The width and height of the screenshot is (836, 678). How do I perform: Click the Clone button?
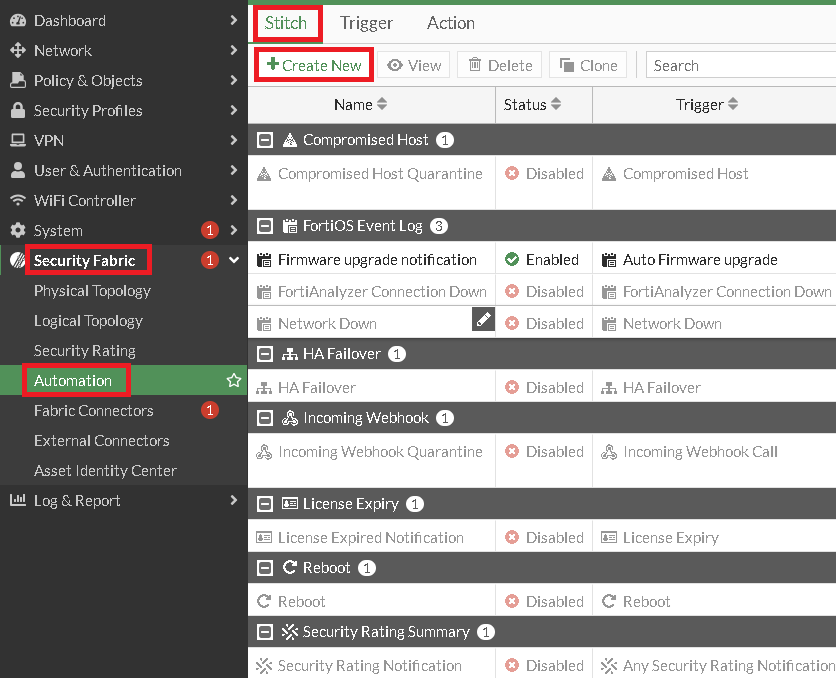pyautogui.click(x=588, y=65)
